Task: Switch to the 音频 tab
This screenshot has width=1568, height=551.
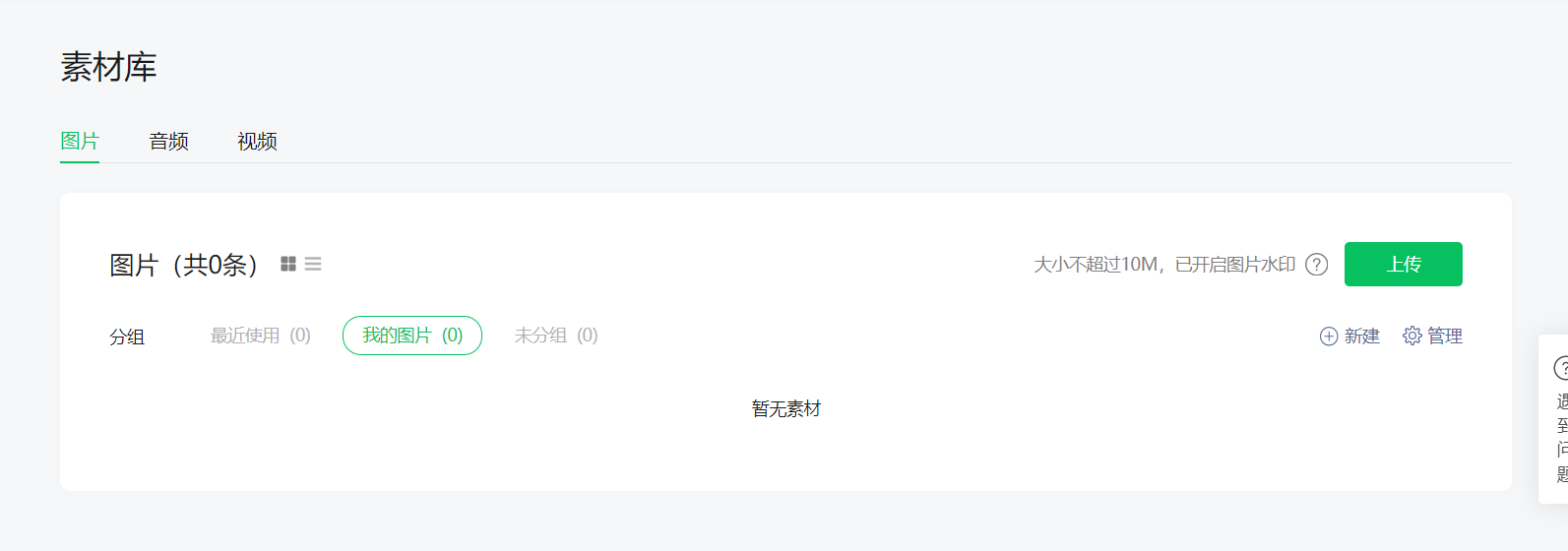Action: click(x=168, y=142)
